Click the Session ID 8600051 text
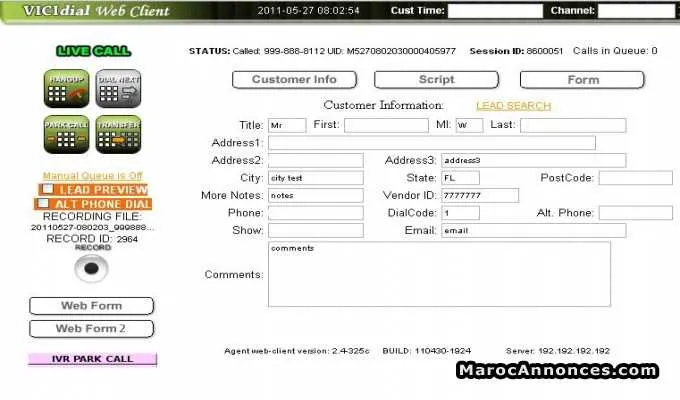 click(x=516, y=51)
